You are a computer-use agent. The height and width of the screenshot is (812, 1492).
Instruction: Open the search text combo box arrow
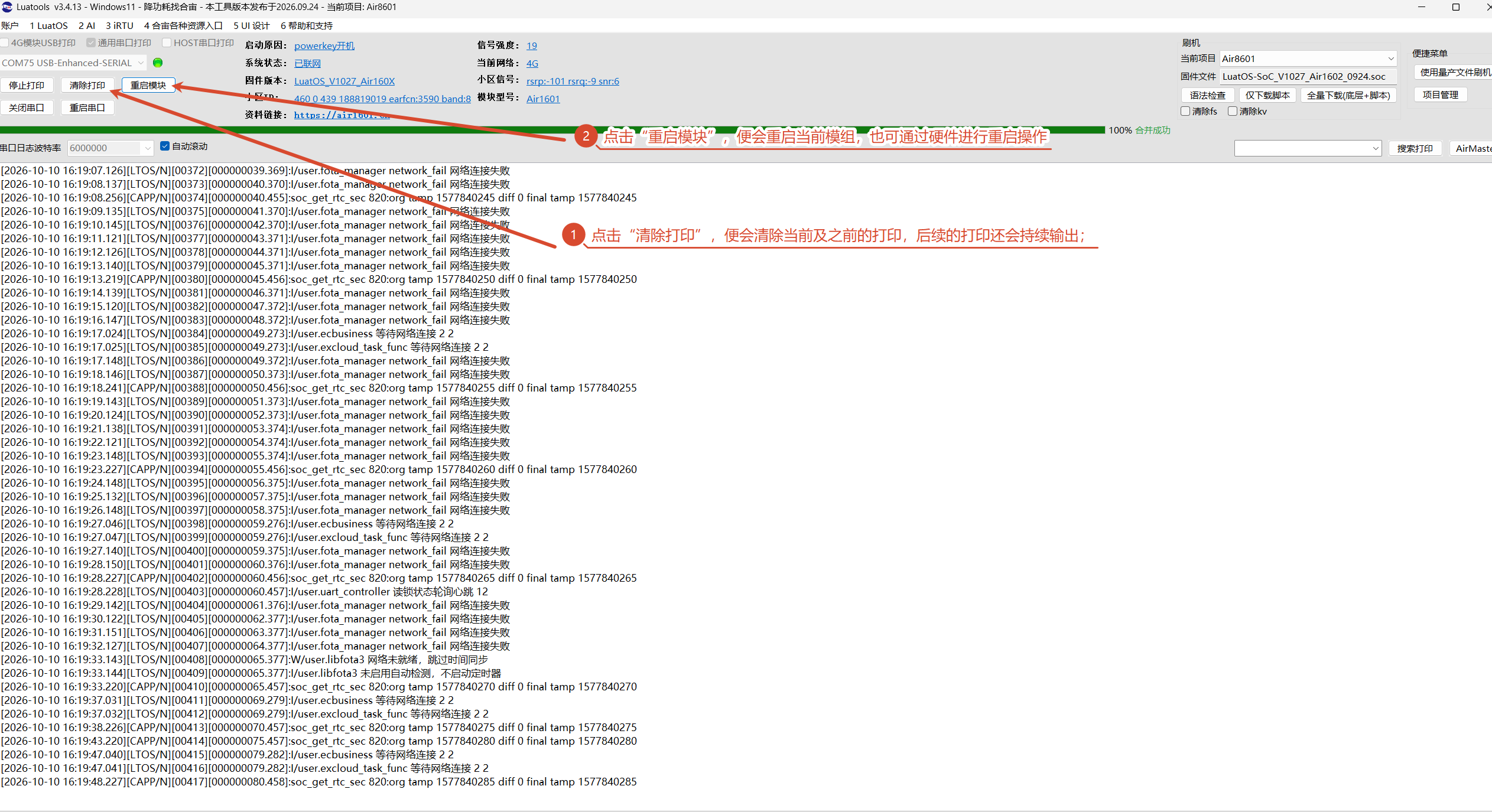1376,148
